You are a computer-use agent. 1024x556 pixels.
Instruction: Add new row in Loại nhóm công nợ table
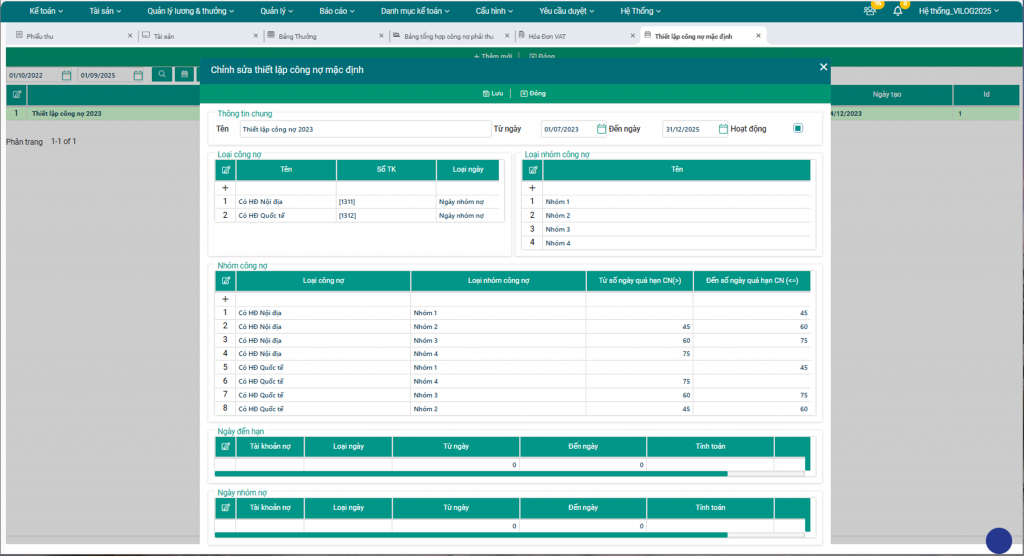tap(532, 187)
